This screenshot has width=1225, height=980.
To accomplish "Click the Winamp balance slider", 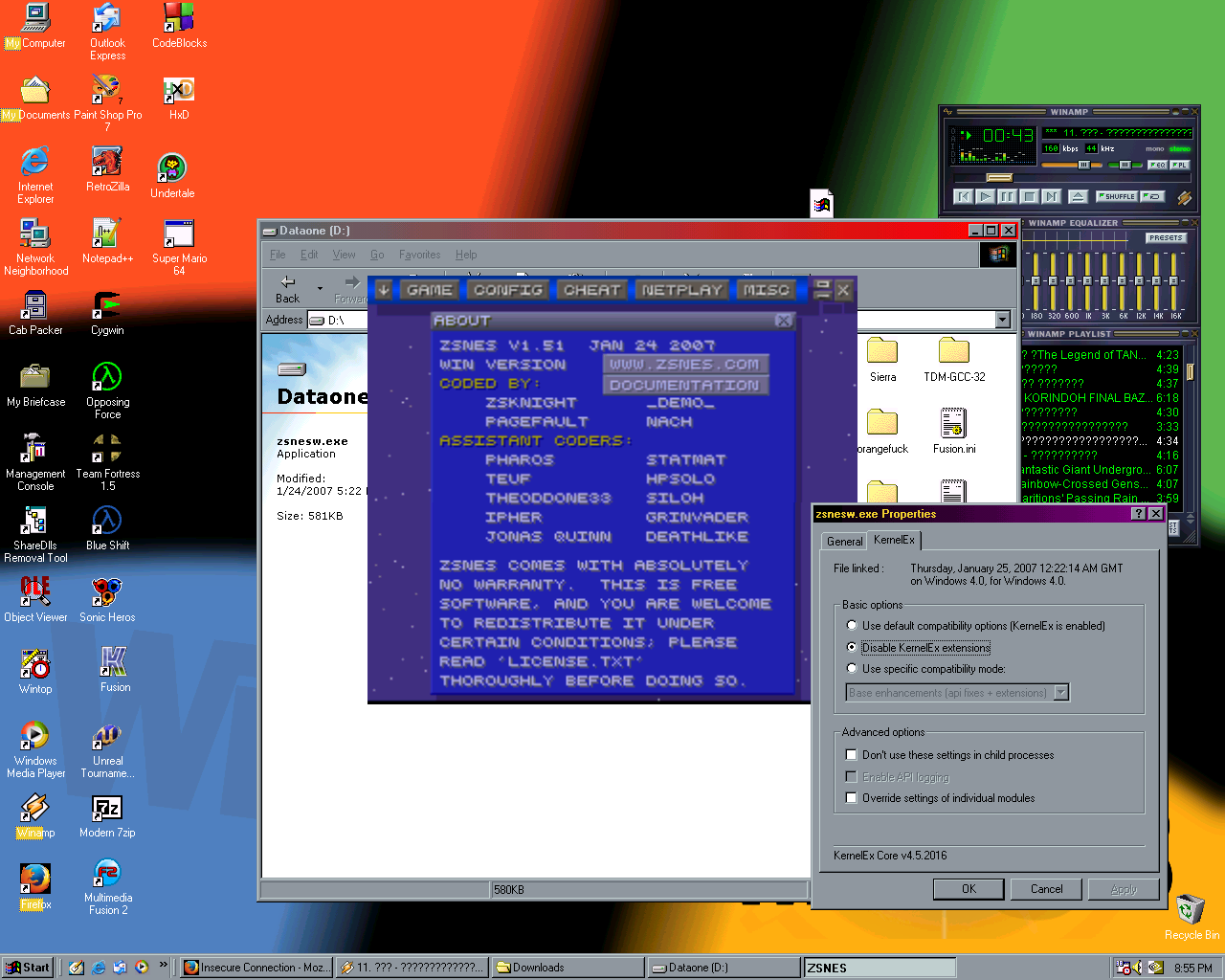I will click(1125, 165).
